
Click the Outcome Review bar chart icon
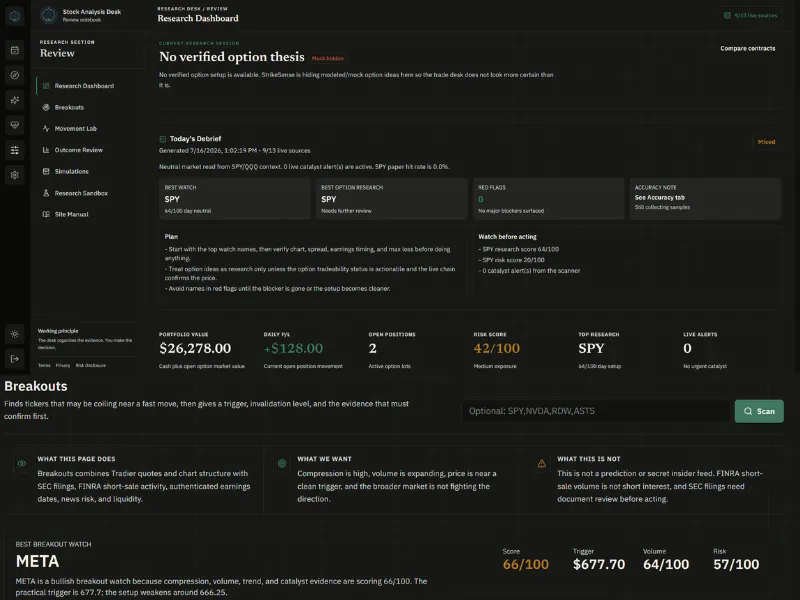coord(46,150)
